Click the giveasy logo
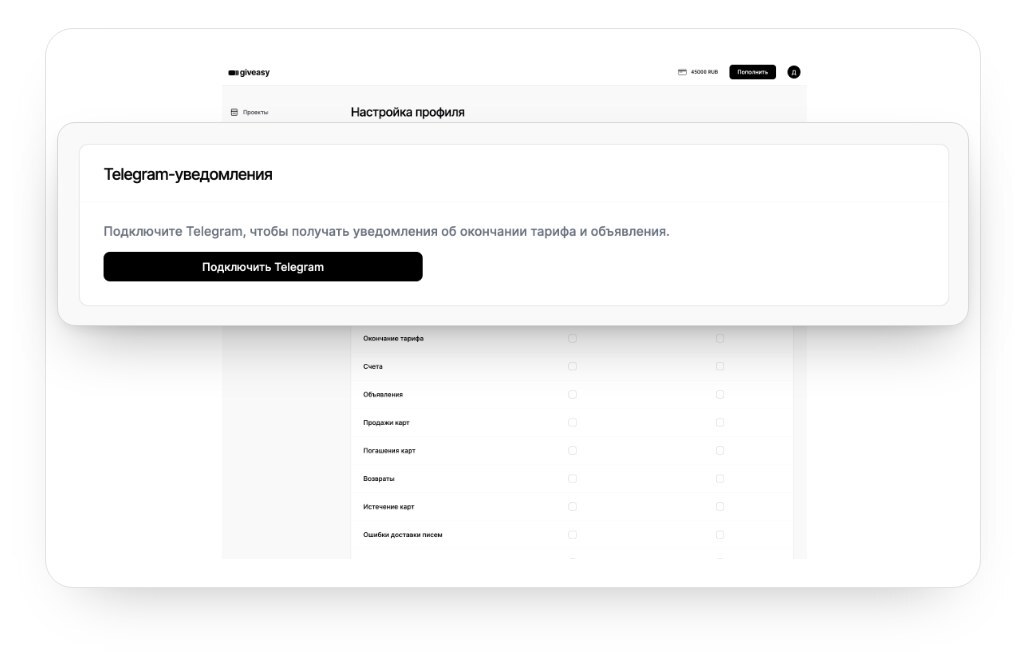1026x653 pixels. [x=249, y=73]
